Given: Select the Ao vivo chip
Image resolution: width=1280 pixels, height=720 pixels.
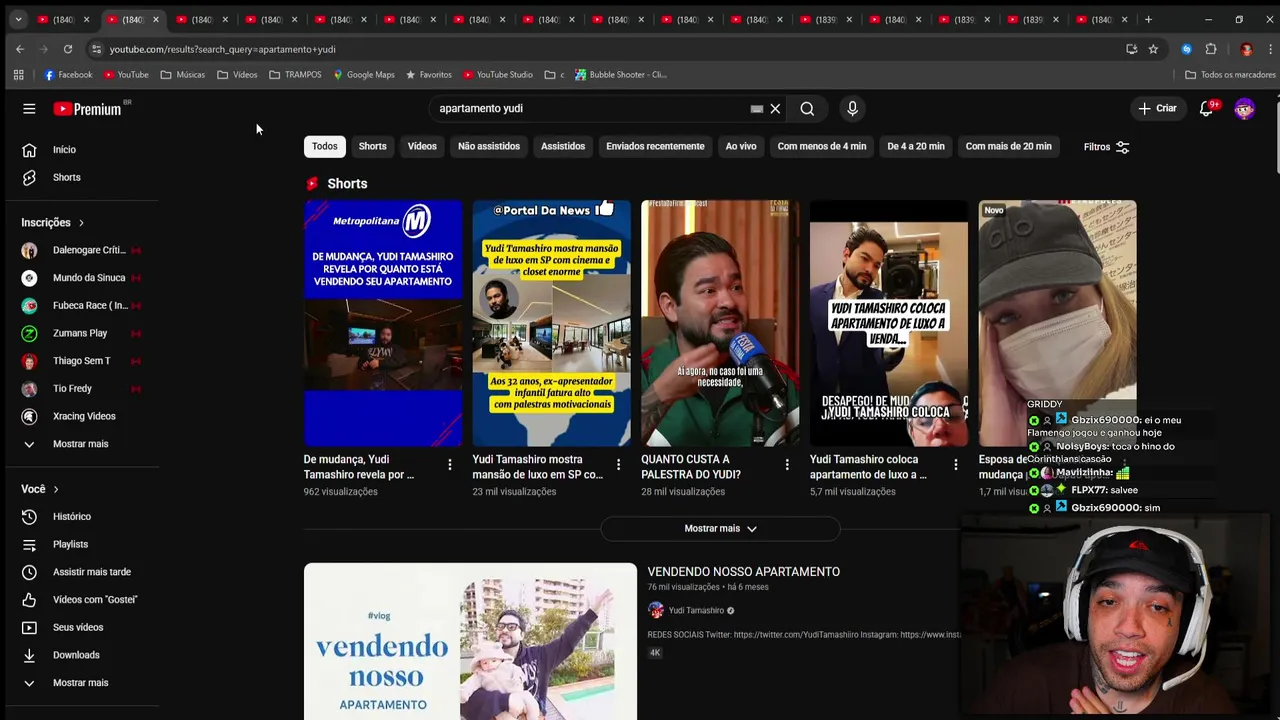Looking at the screenshot, I should coord(741,146).
